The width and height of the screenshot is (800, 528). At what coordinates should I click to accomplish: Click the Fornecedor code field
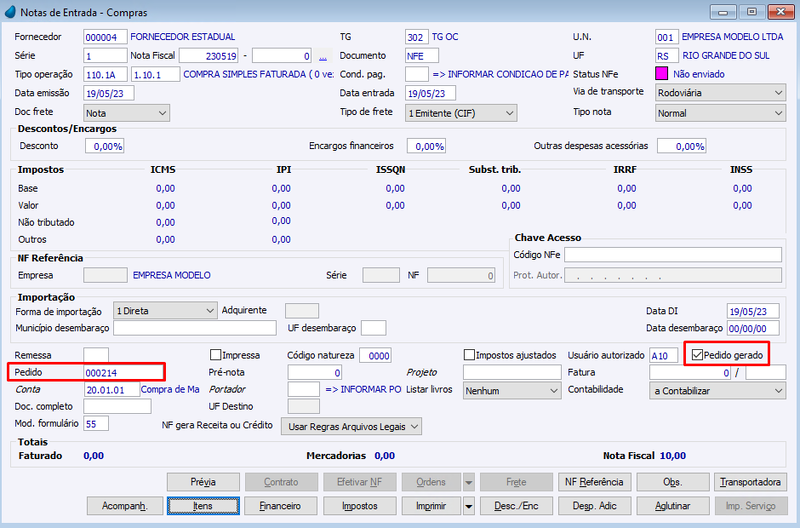pos(105,37)
